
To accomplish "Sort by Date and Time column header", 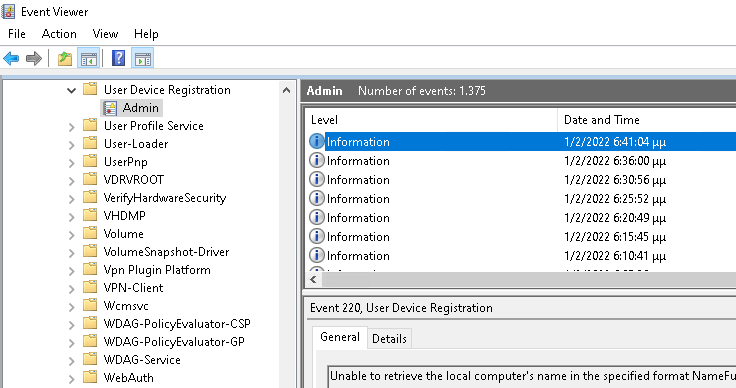I will click(647, 120).
